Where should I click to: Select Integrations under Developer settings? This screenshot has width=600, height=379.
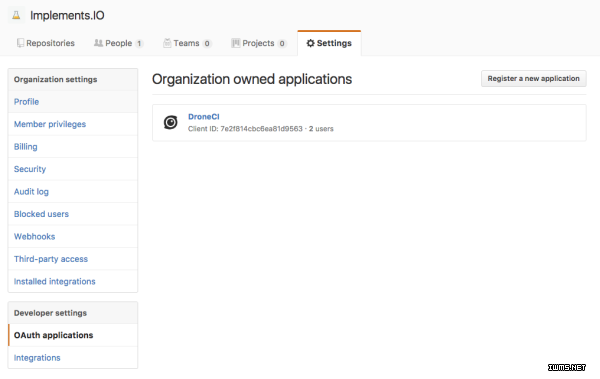pyautogui.click(x=37, y=358)
